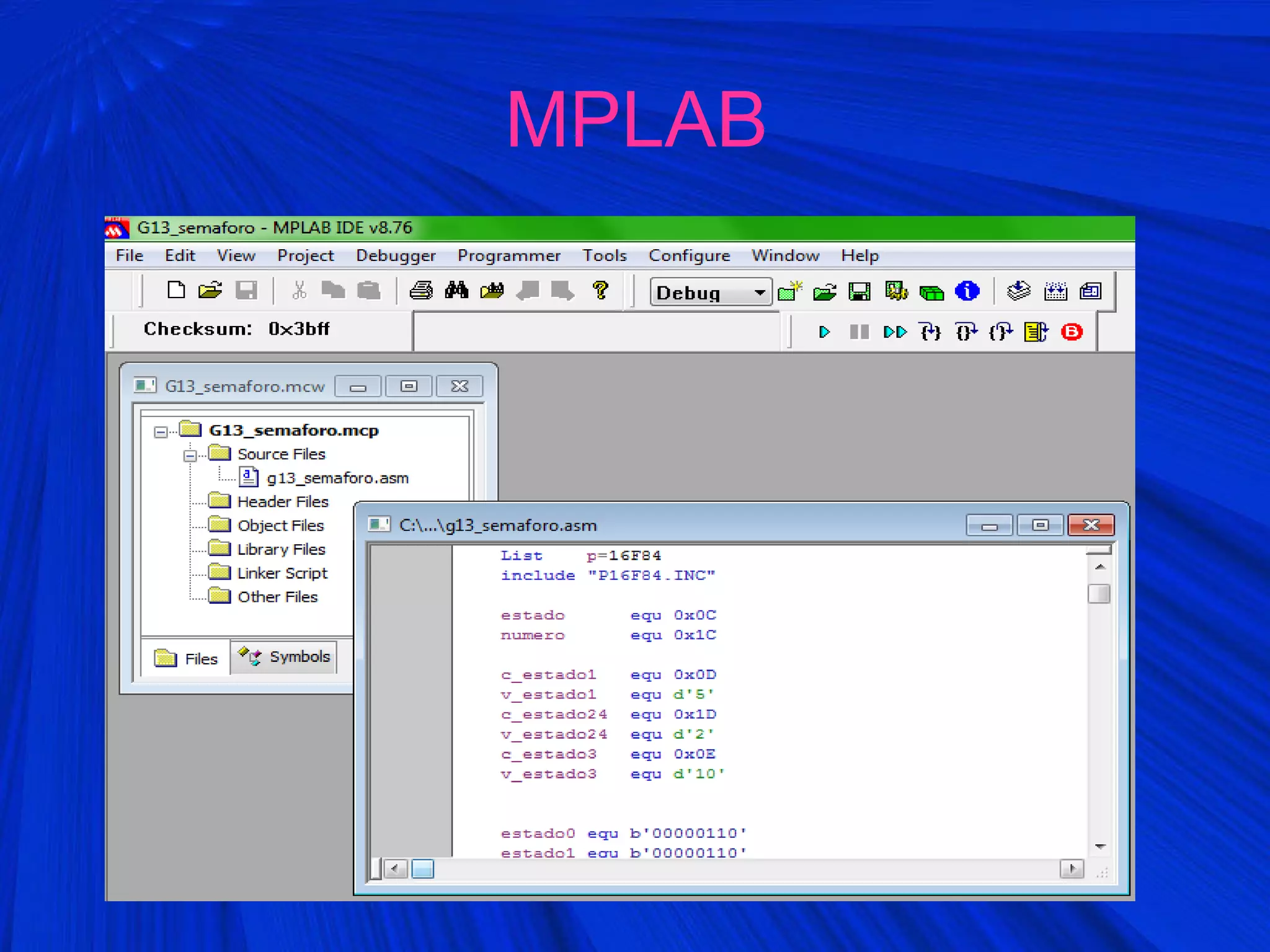Click the Copy toolbar icon
Viewport: 1270px width, 952px height.
click(x=333, y=290)
